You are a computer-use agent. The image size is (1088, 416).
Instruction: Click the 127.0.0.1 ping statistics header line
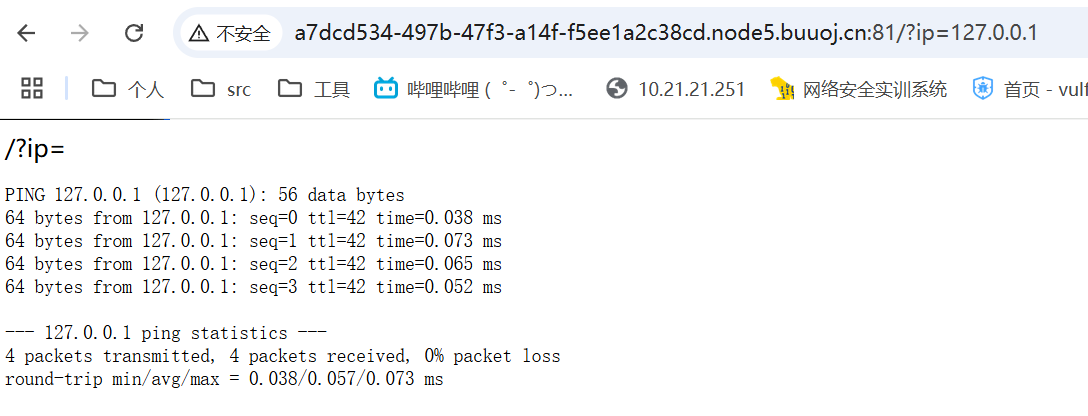coord(166,333)
